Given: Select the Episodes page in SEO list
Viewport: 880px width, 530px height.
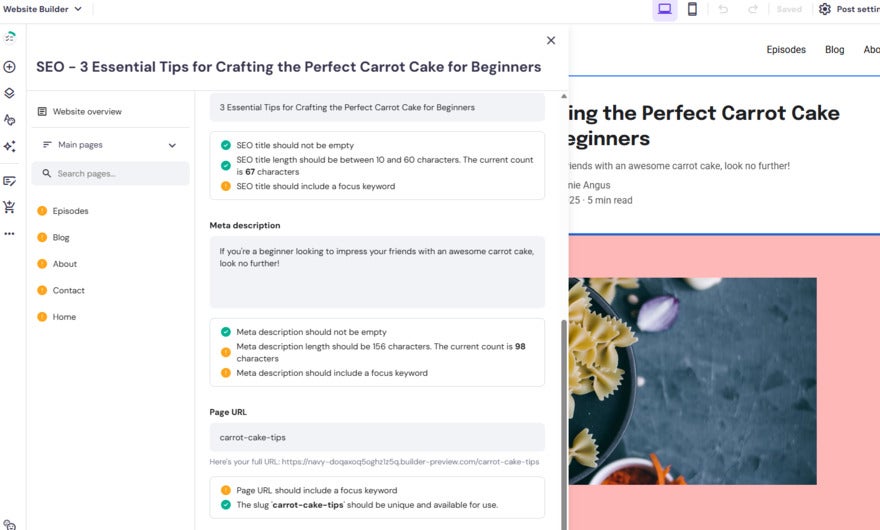Looking at the screenshot, I should tap(70, 211).
